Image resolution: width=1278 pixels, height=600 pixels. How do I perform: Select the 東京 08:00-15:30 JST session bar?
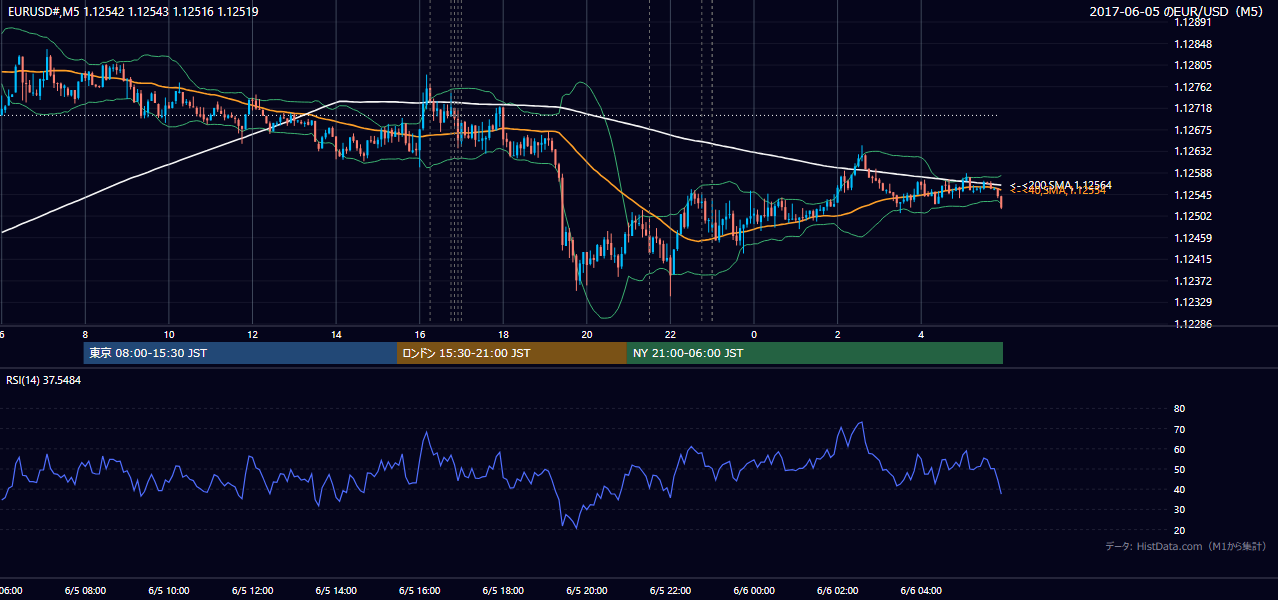click(x=240, y=353)
